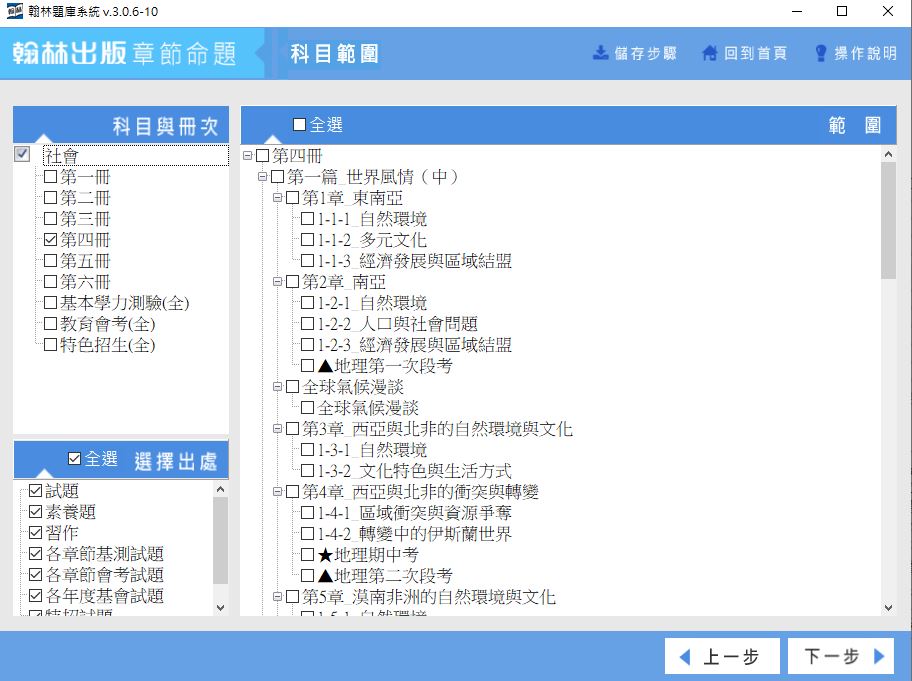Click right arrow icon of 下一步
The width and height of the screenshot is (912, 681).
click(879, 656)
